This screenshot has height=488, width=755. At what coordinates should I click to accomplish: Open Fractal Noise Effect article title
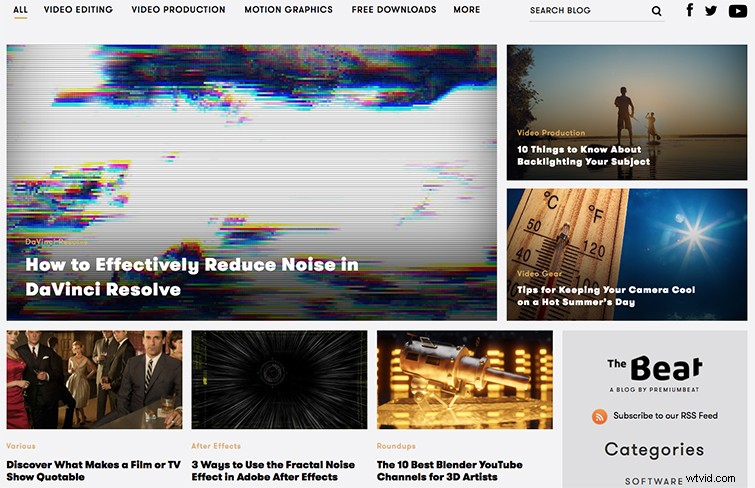tap(273, 471)
